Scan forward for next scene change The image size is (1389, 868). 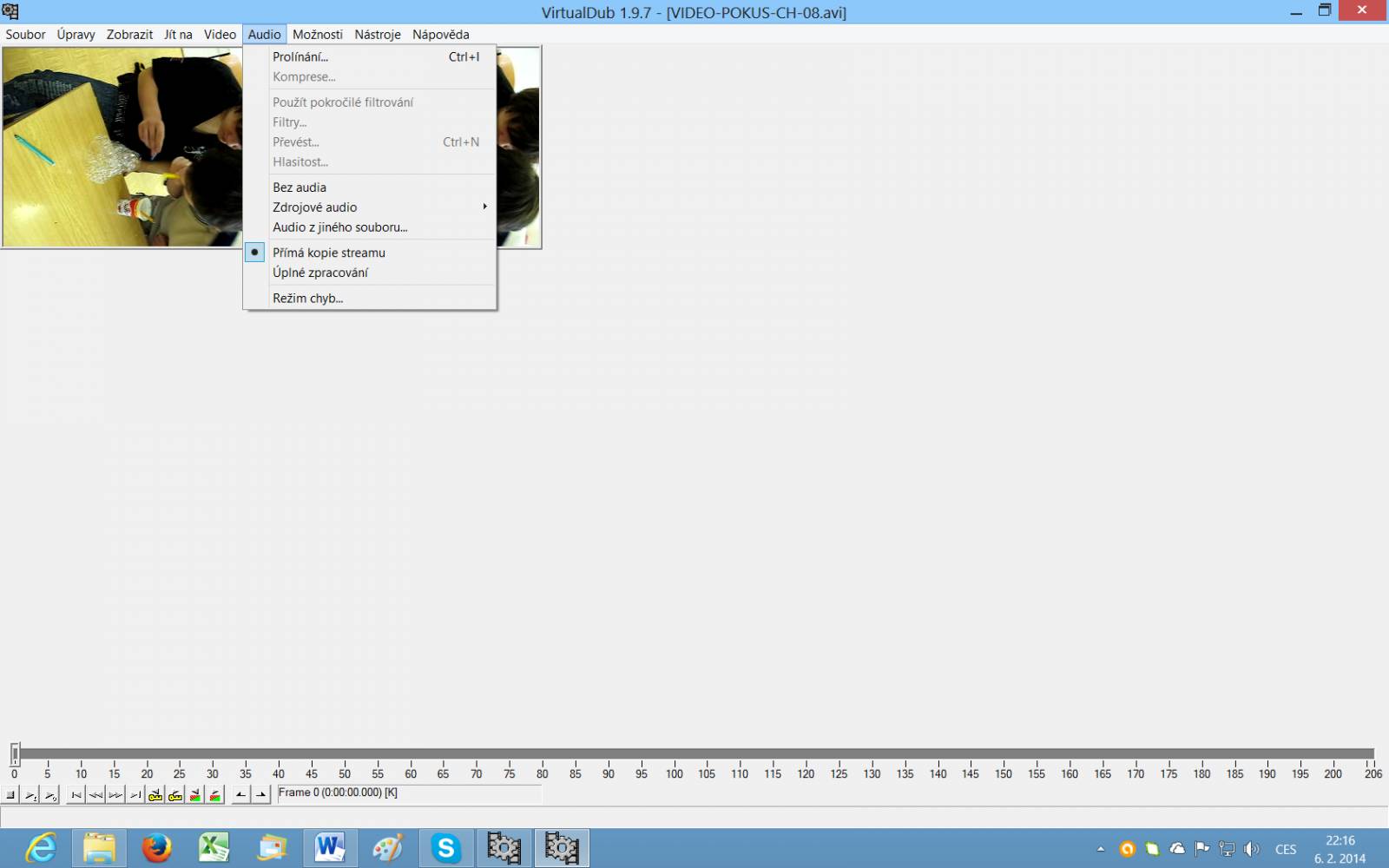click(216, 794)
